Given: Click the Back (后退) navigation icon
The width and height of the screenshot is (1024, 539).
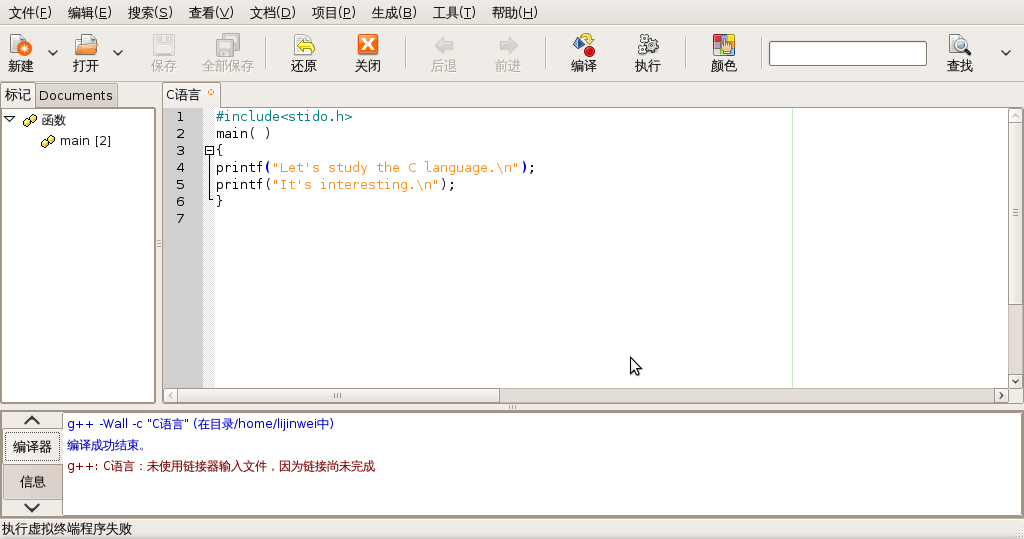Looking at the screenshot, I should (443, 45).
